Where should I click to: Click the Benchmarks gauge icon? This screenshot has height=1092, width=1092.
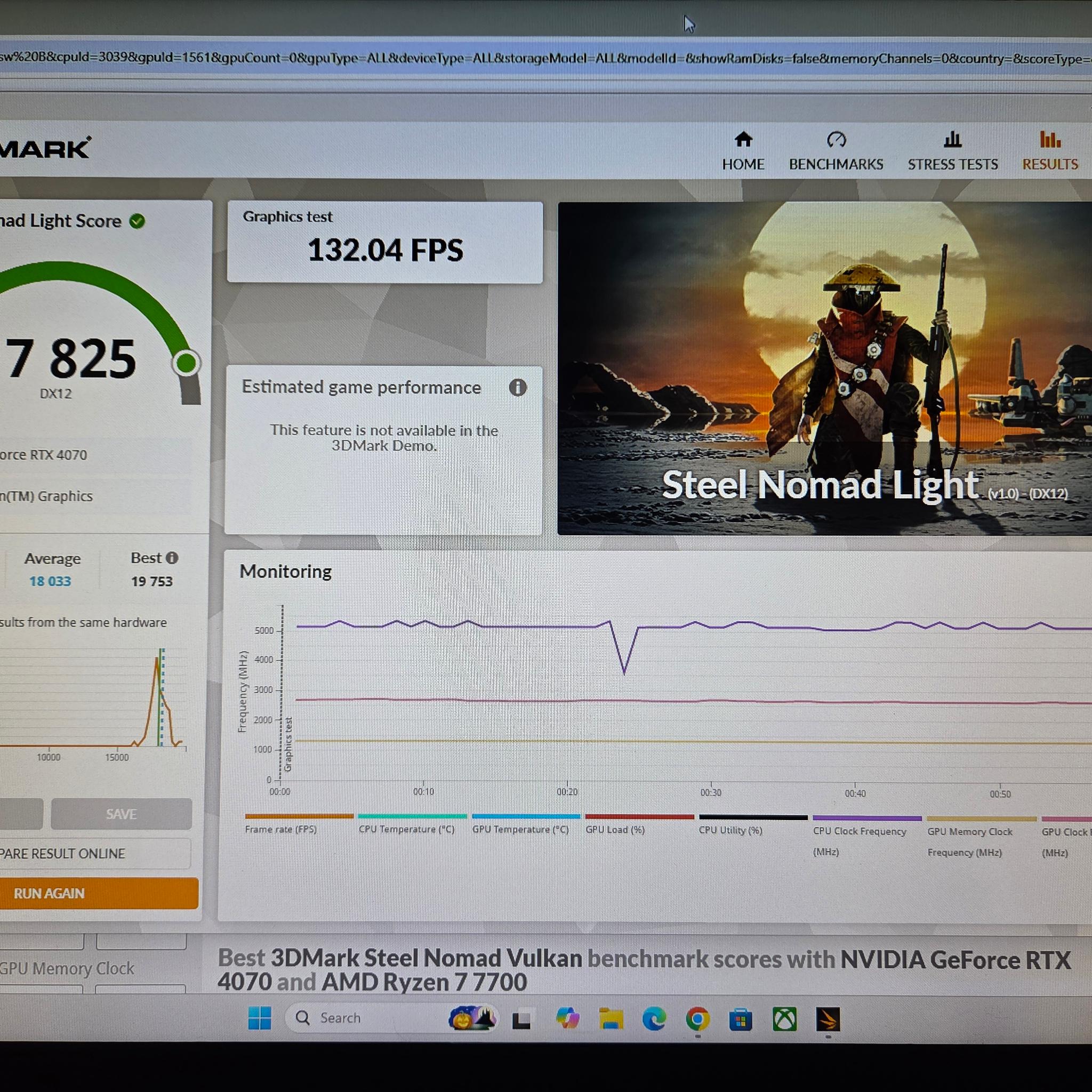coord(837,139)
